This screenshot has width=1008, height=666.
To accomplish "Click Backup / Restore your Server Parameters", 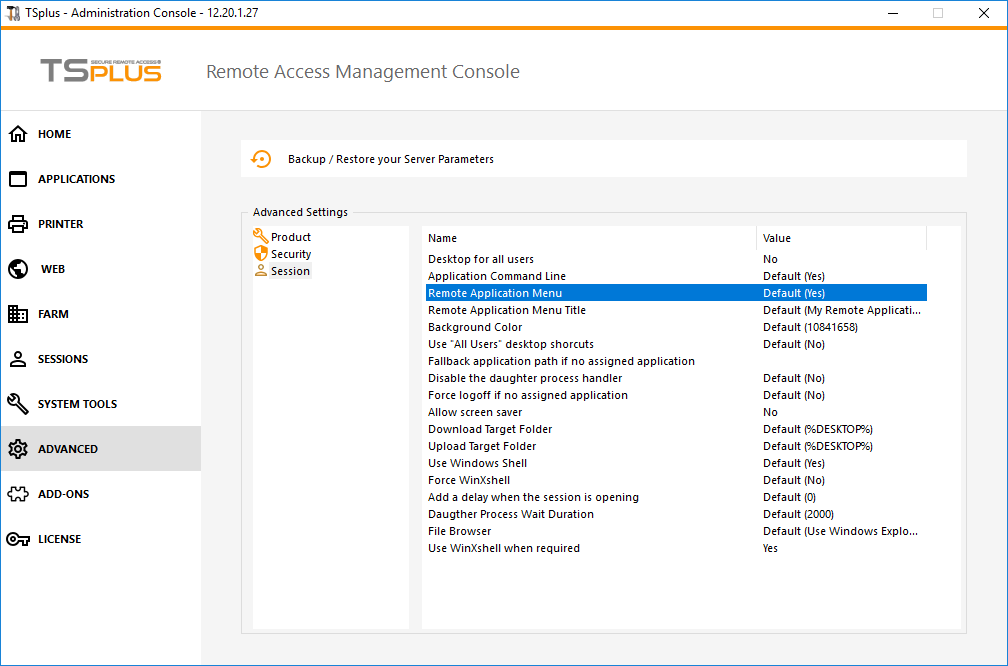I will pos(390,159).
